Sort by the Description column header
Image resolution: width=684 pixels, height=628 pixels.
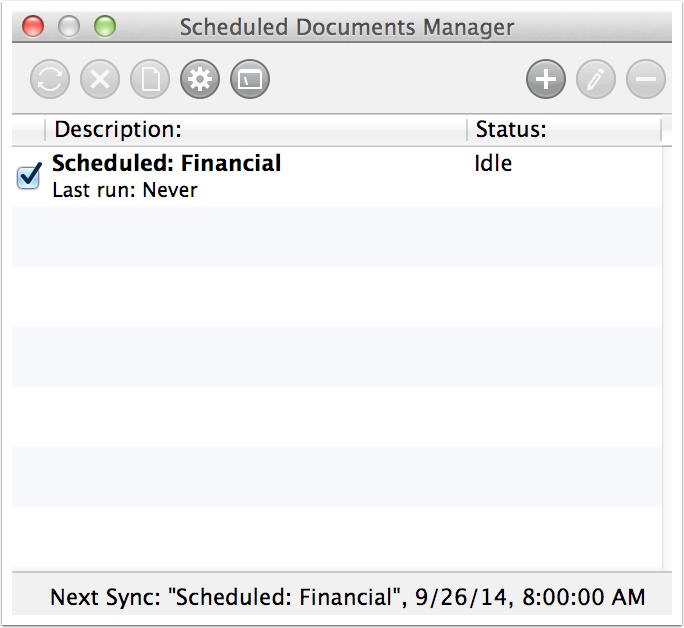[255, 130]
